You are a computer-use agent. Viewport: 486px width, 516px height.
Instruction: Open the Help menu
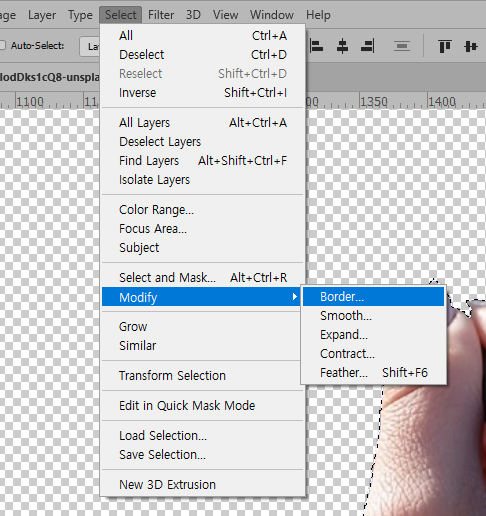tap(318, 15)
